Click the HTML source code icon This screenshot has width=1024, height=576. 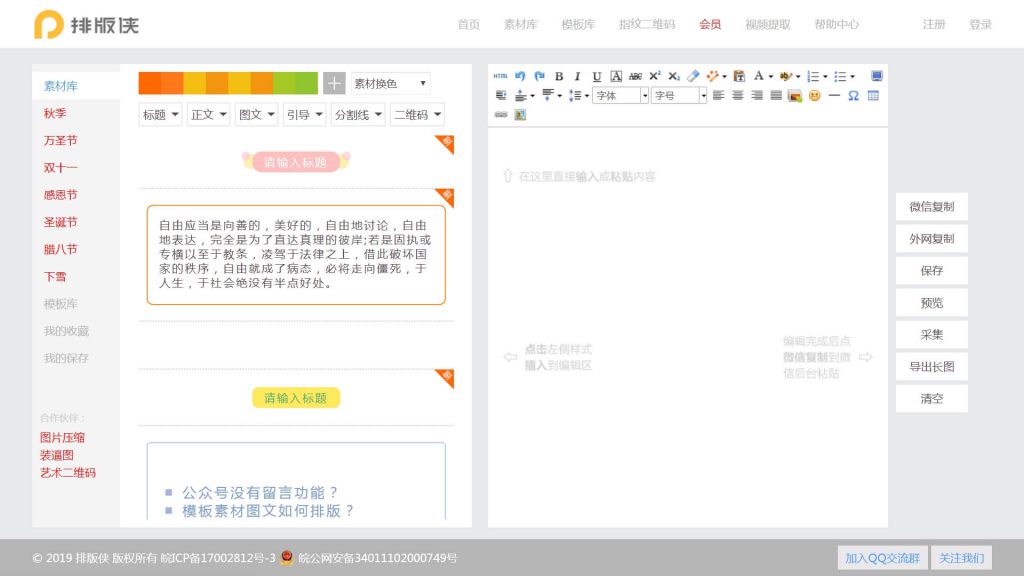pos(500,74)
